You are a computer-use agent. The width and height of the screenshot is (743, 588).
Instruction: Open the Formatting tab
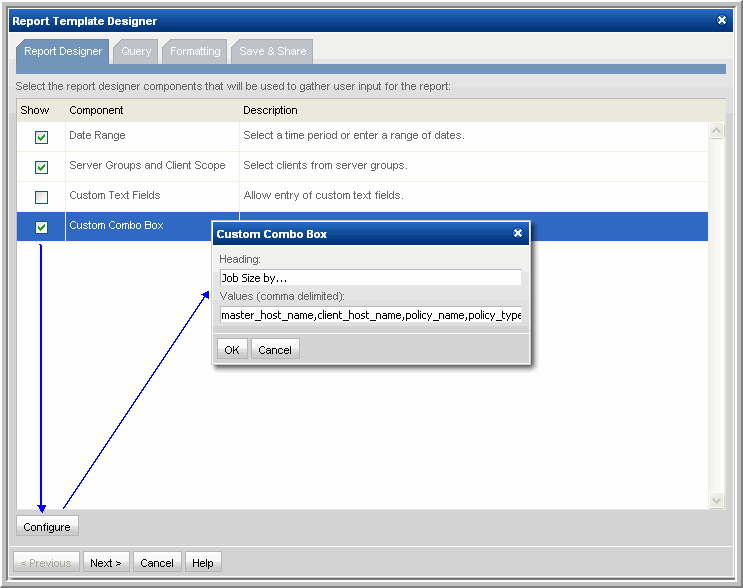coord(195,51)
